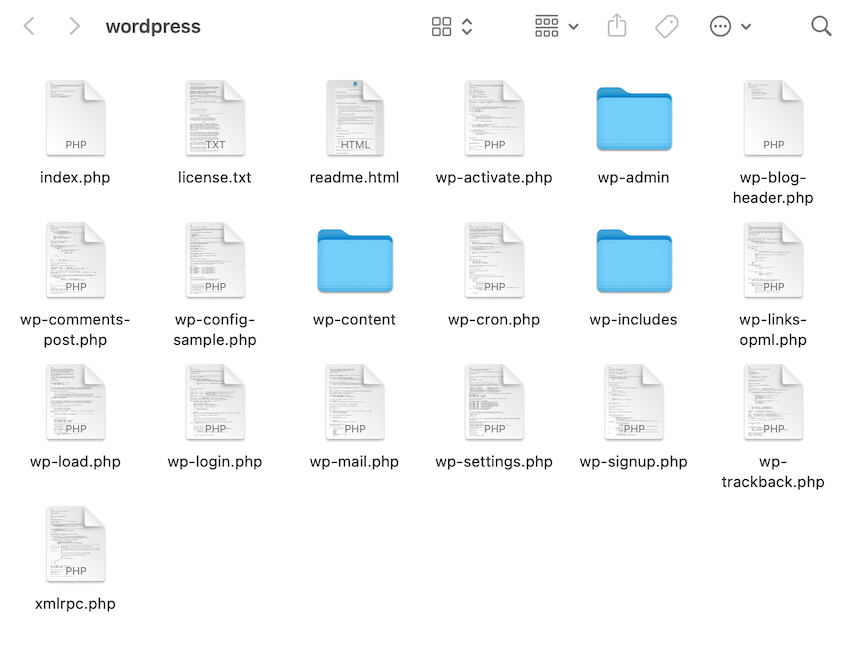Click the "wp-cron.php" name label
This screenshot has width=845, height=652.
point(494,320)
